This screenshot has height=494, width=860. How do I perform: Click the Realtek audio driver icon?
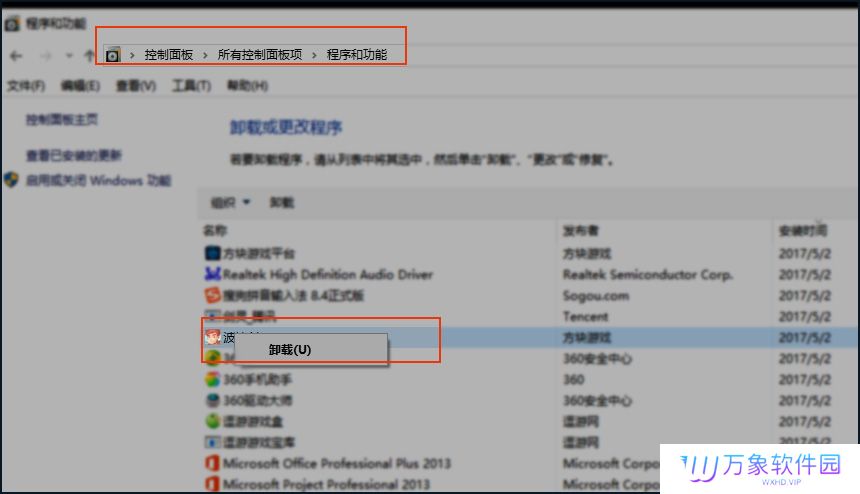213,273
